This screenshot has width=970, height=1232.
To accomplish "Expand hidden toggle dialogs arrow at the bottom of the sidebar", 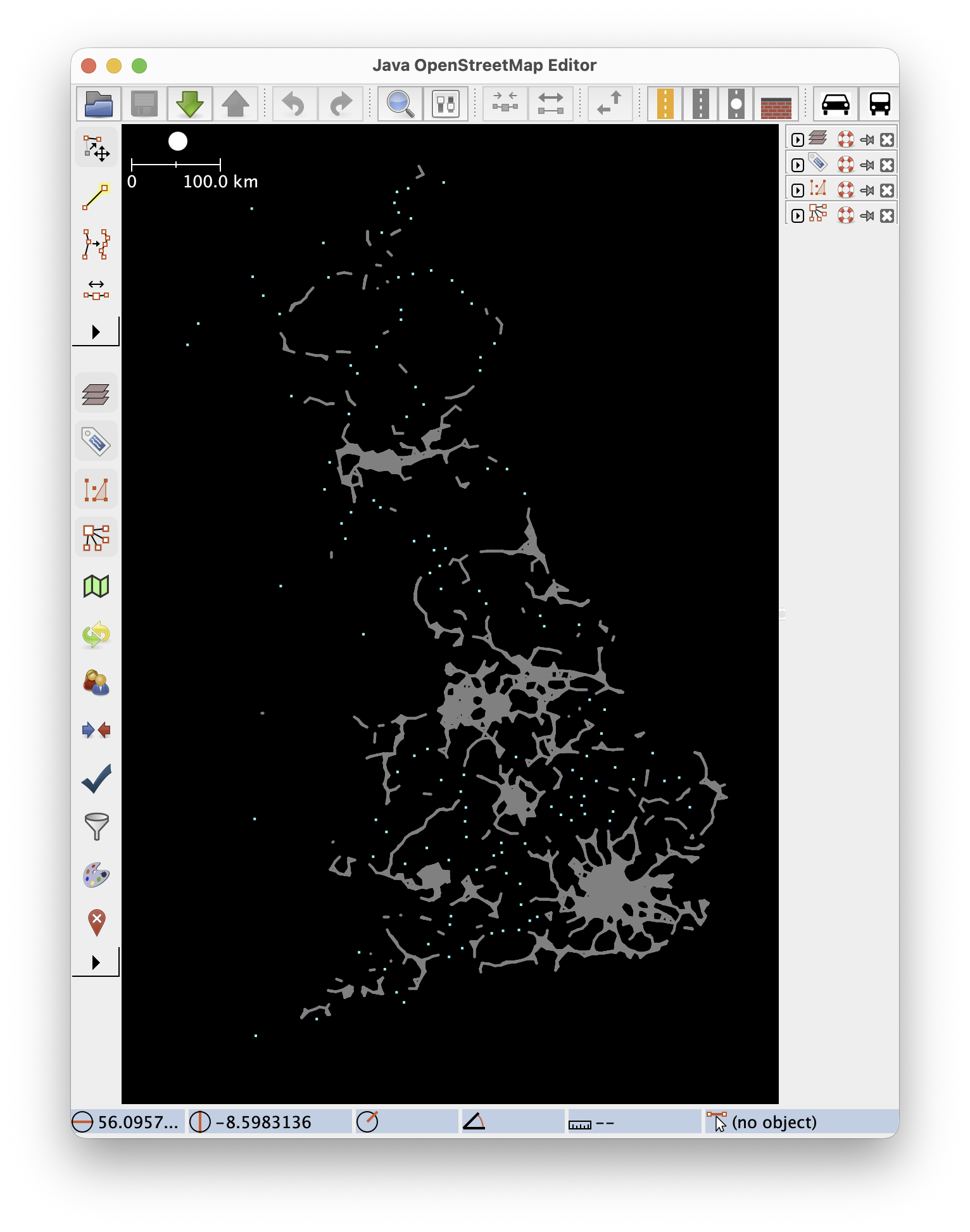I will point(96,962).
